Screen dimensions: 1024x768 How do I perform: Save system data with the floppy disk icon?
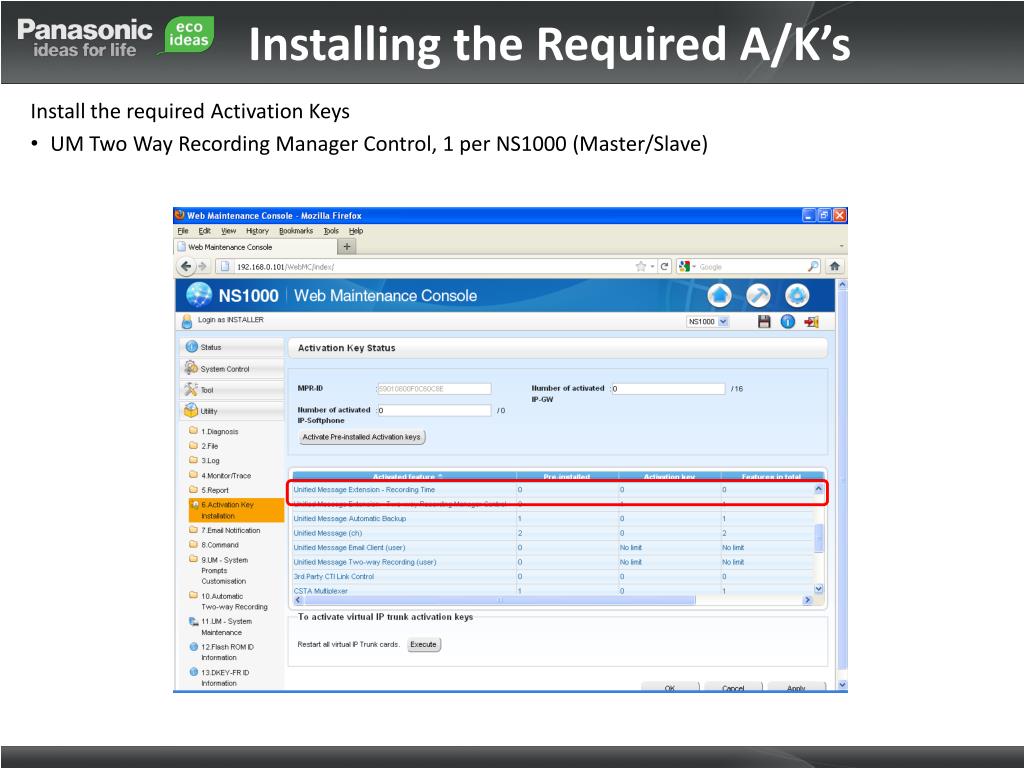click(x=764, y=321)
